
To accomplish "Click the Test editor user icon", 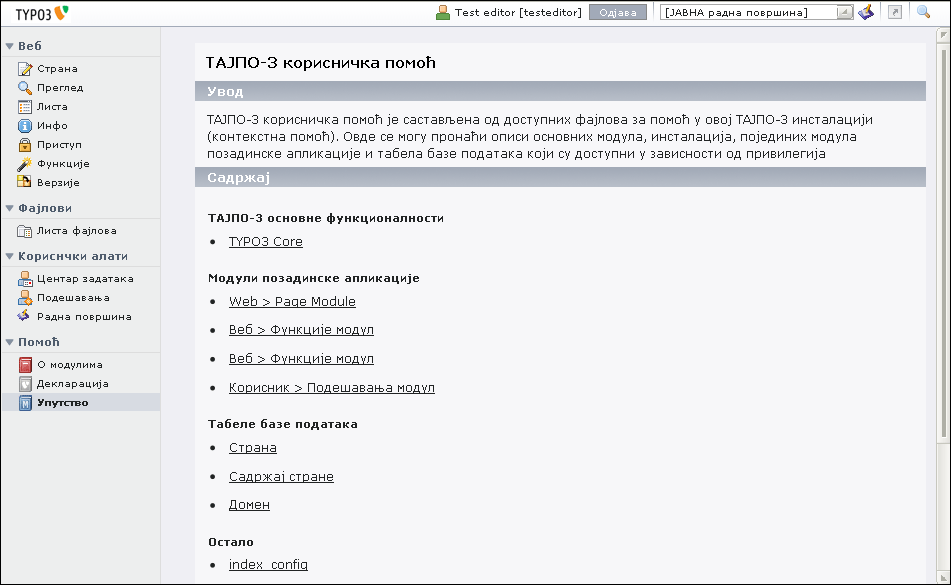I will 443,13.
